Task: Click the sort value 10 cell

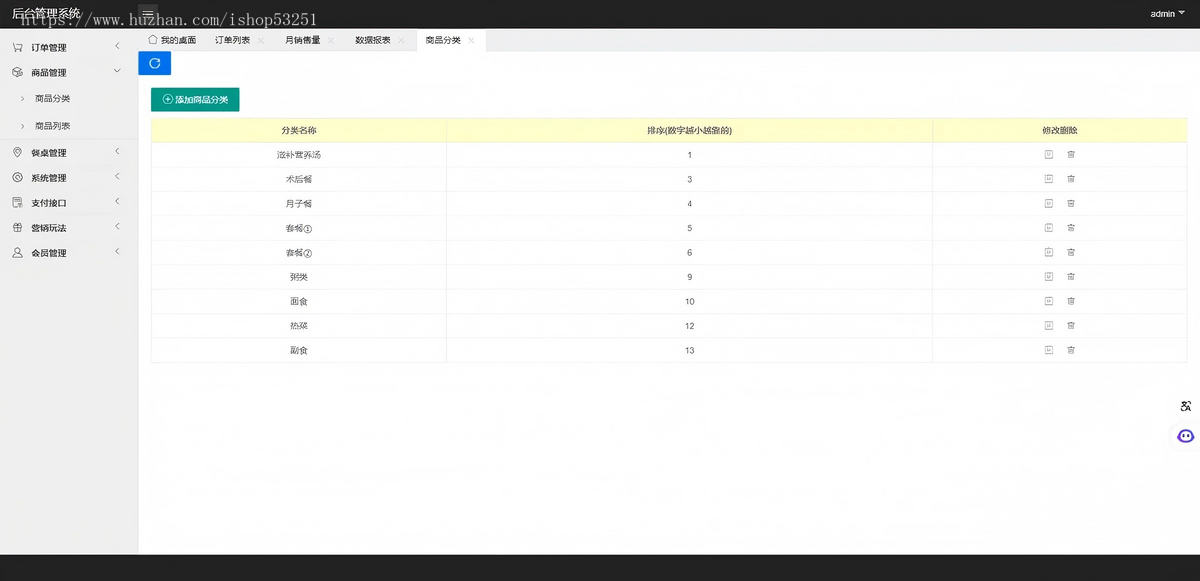Action: (690, 301)
